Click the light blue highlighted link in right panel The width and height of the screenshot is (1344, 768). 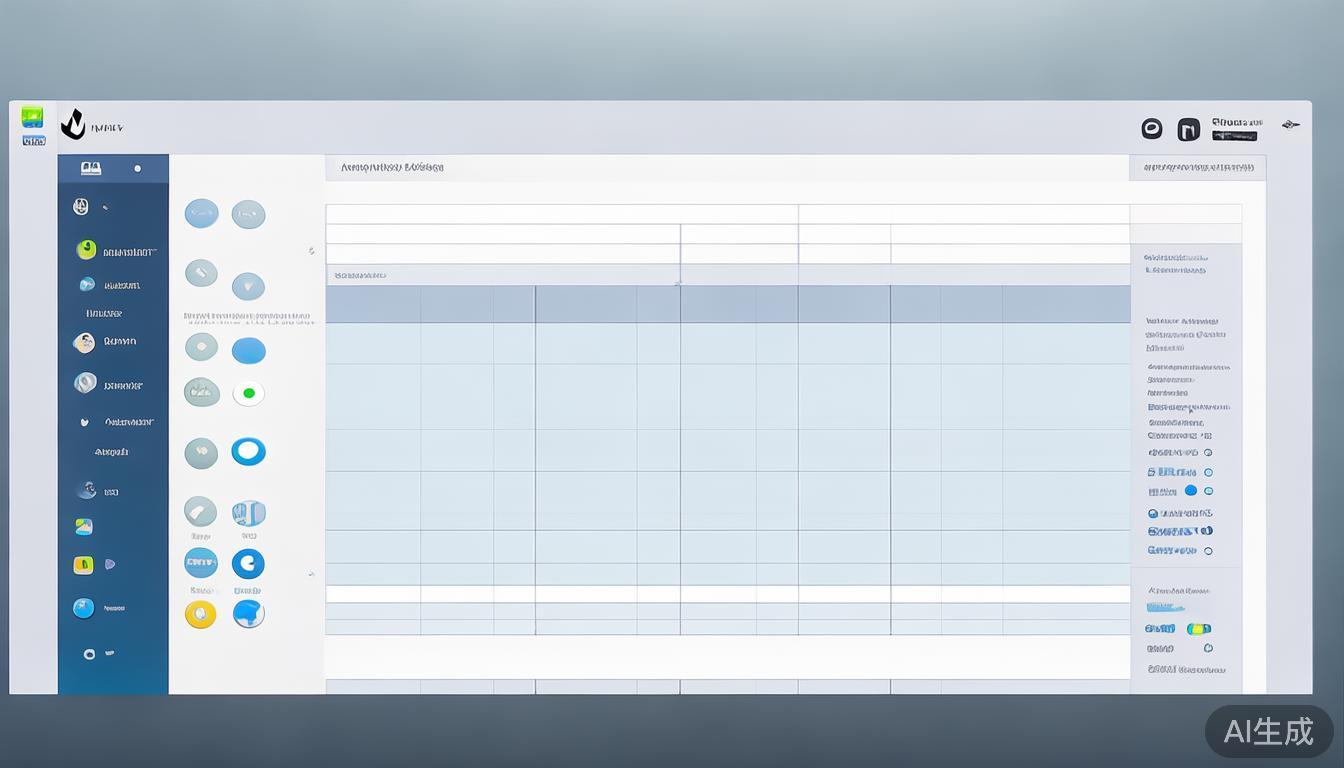tap(1165, 607)
